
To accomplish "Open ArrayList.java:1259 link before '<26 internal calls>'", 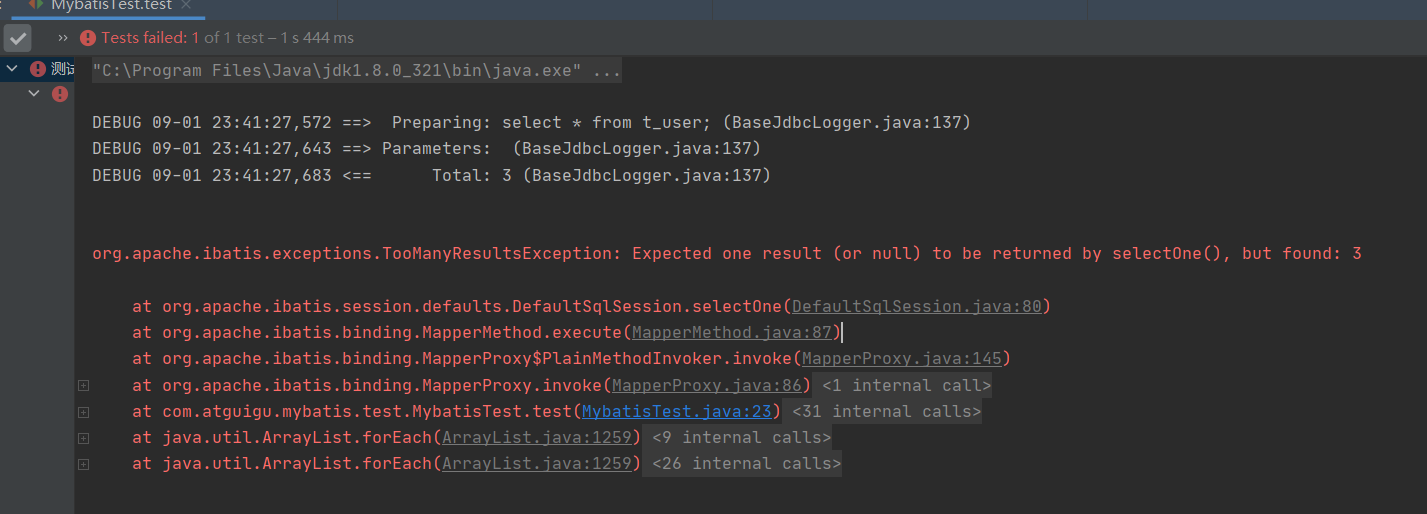I will coord(537,463).
